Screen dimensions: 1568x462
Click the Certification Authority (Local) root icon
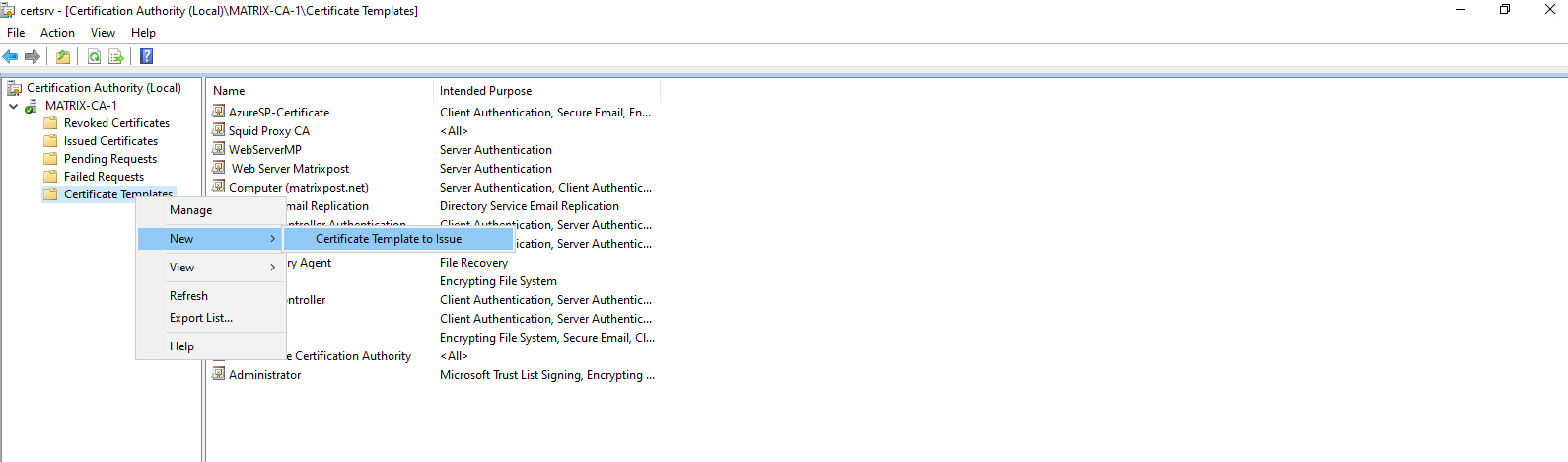pos(15,88)
